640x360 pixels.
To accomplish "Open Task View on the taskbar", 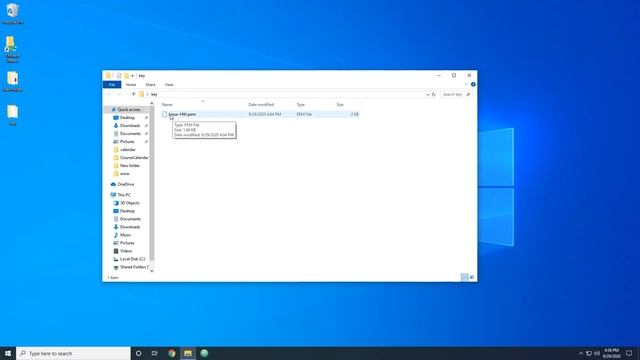I will pos(155,353).
